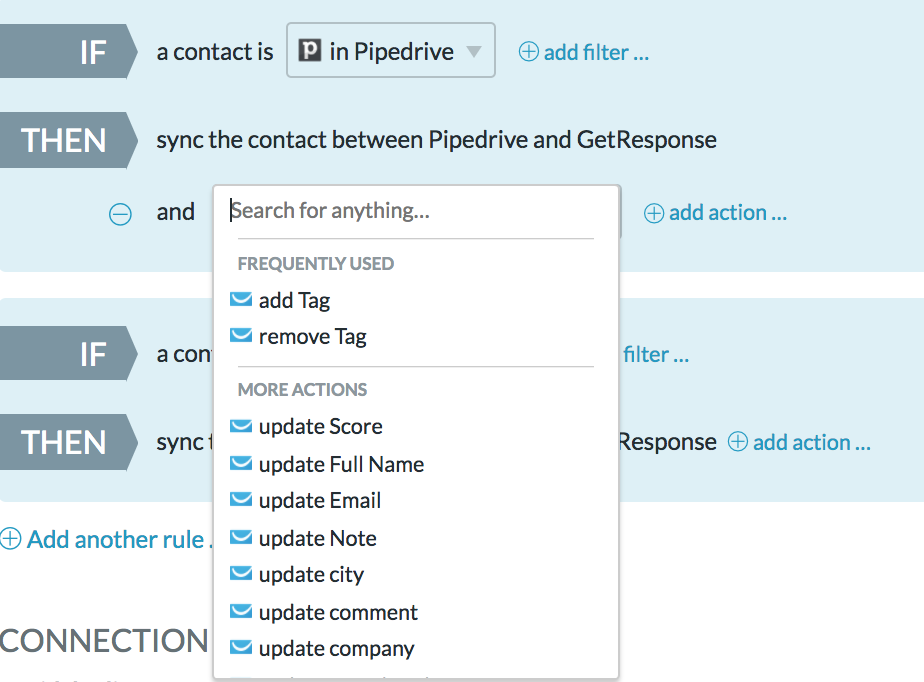
Task: Click envelope icon beside update comment
Action: point(240,611)
